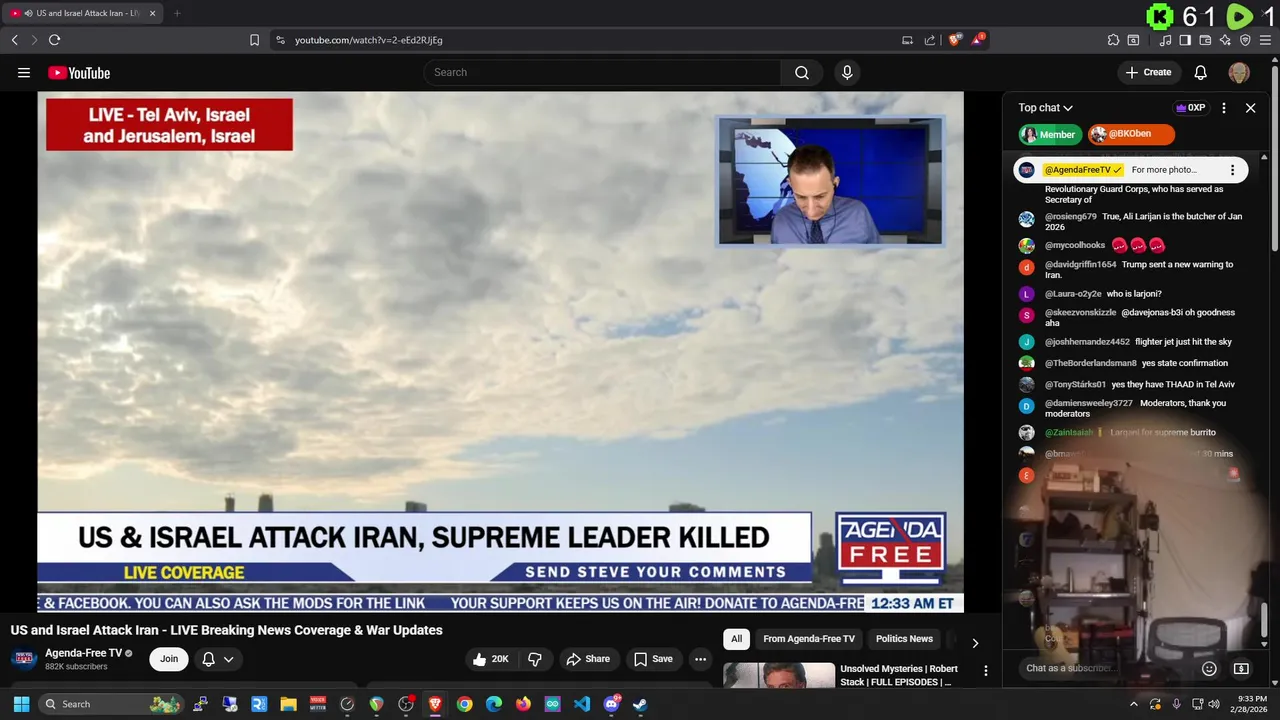Click the OXP points badge in chat

pos(1190,108)
